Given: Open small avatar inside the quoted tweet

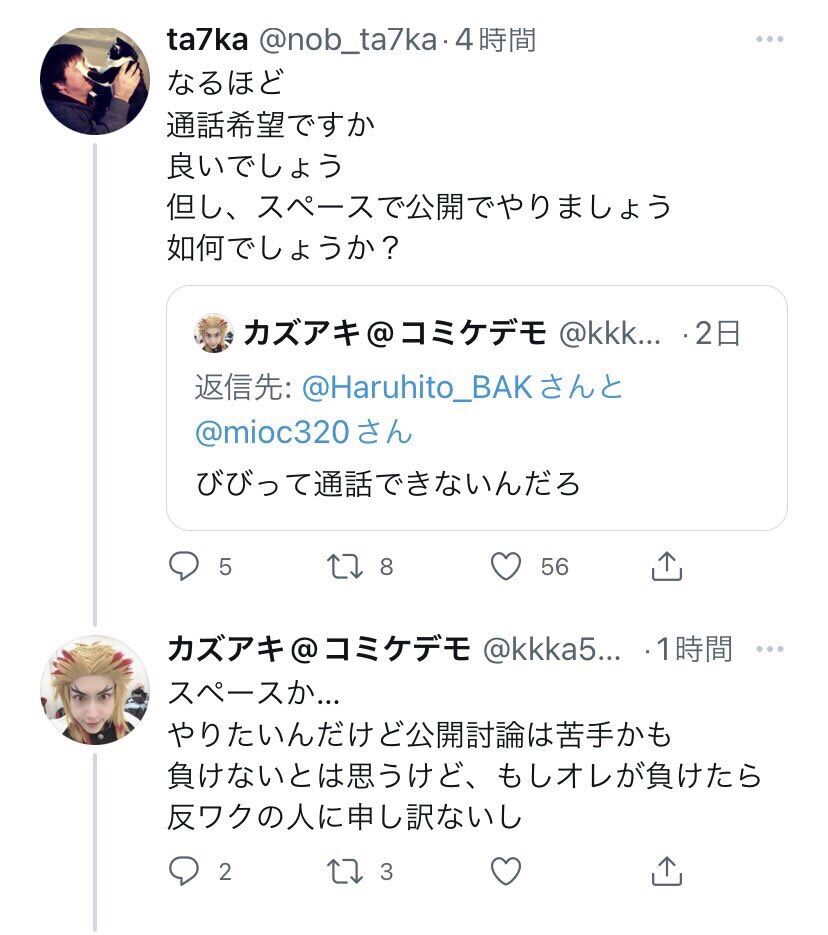Looking at the screenshot, I should click(214, 333).
